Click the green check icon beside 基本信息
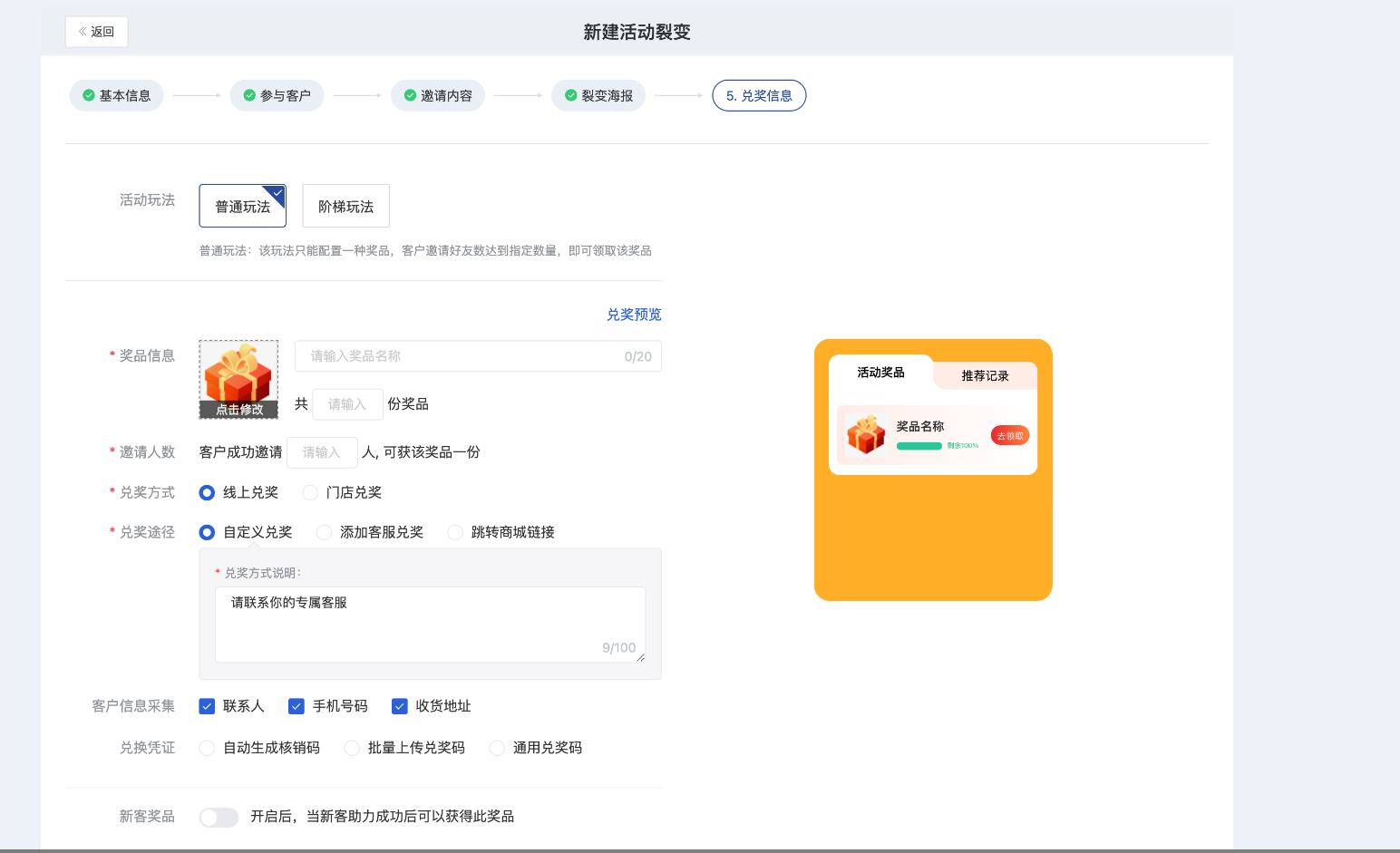 tap(89, 95)
